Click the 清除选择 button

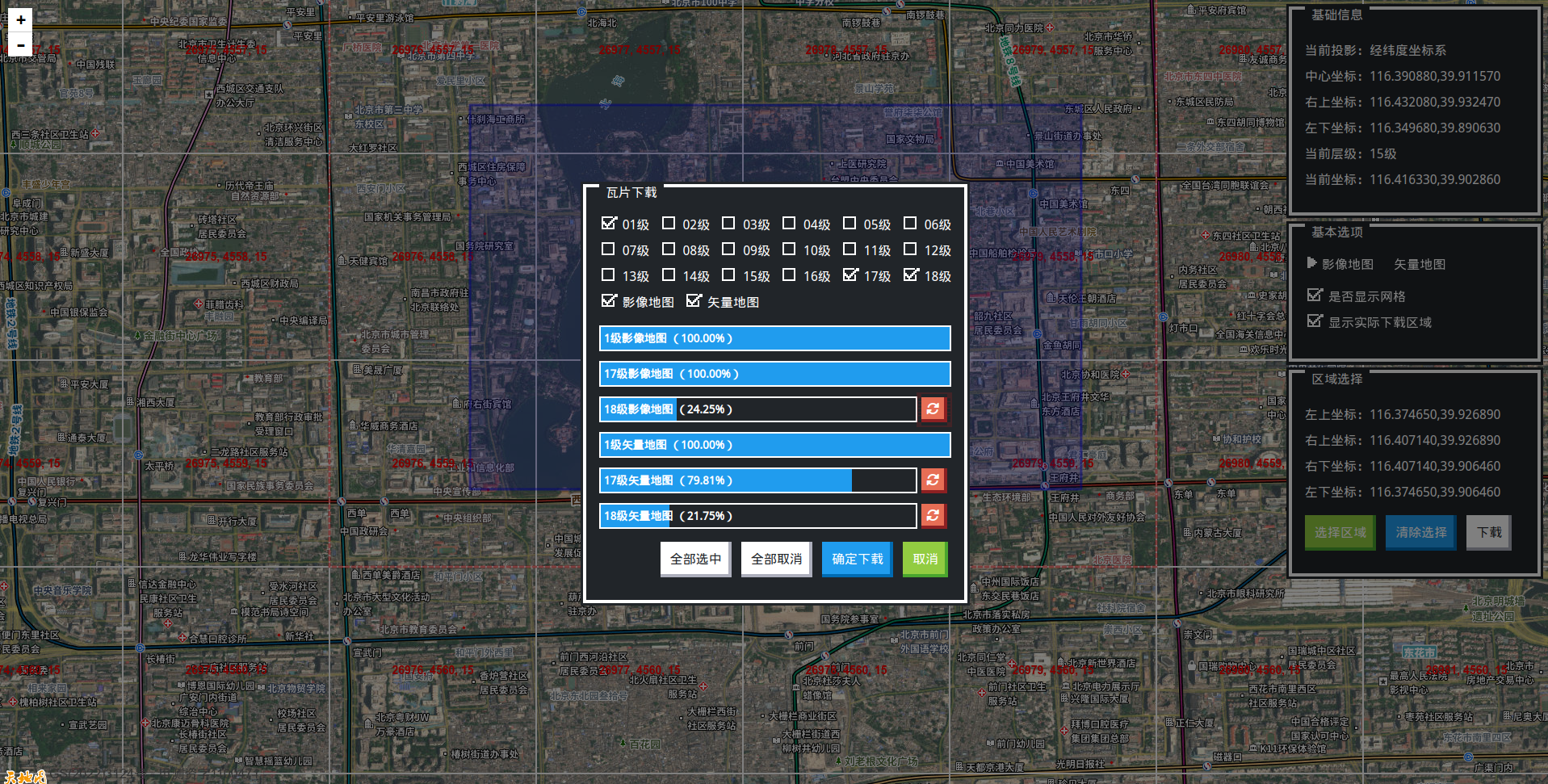point(1421,532)
